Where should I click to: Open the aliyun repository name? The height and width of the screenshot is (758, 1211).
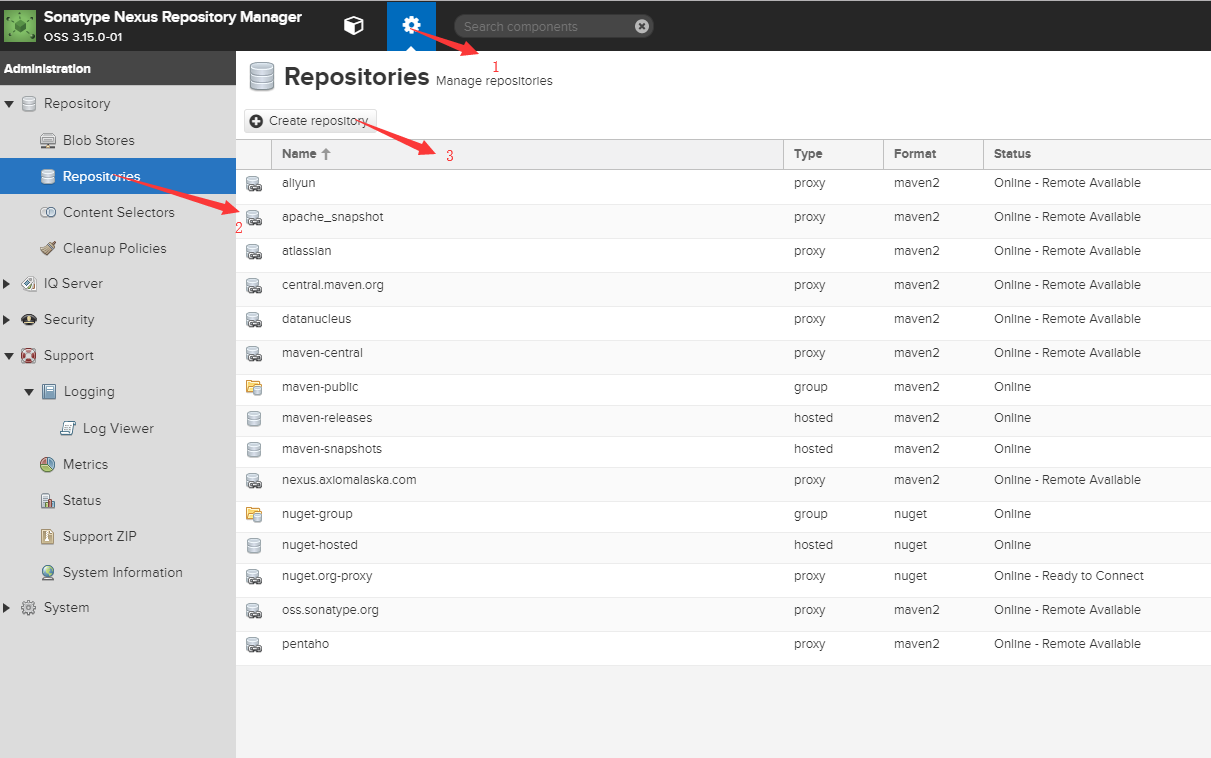(299, 183)
